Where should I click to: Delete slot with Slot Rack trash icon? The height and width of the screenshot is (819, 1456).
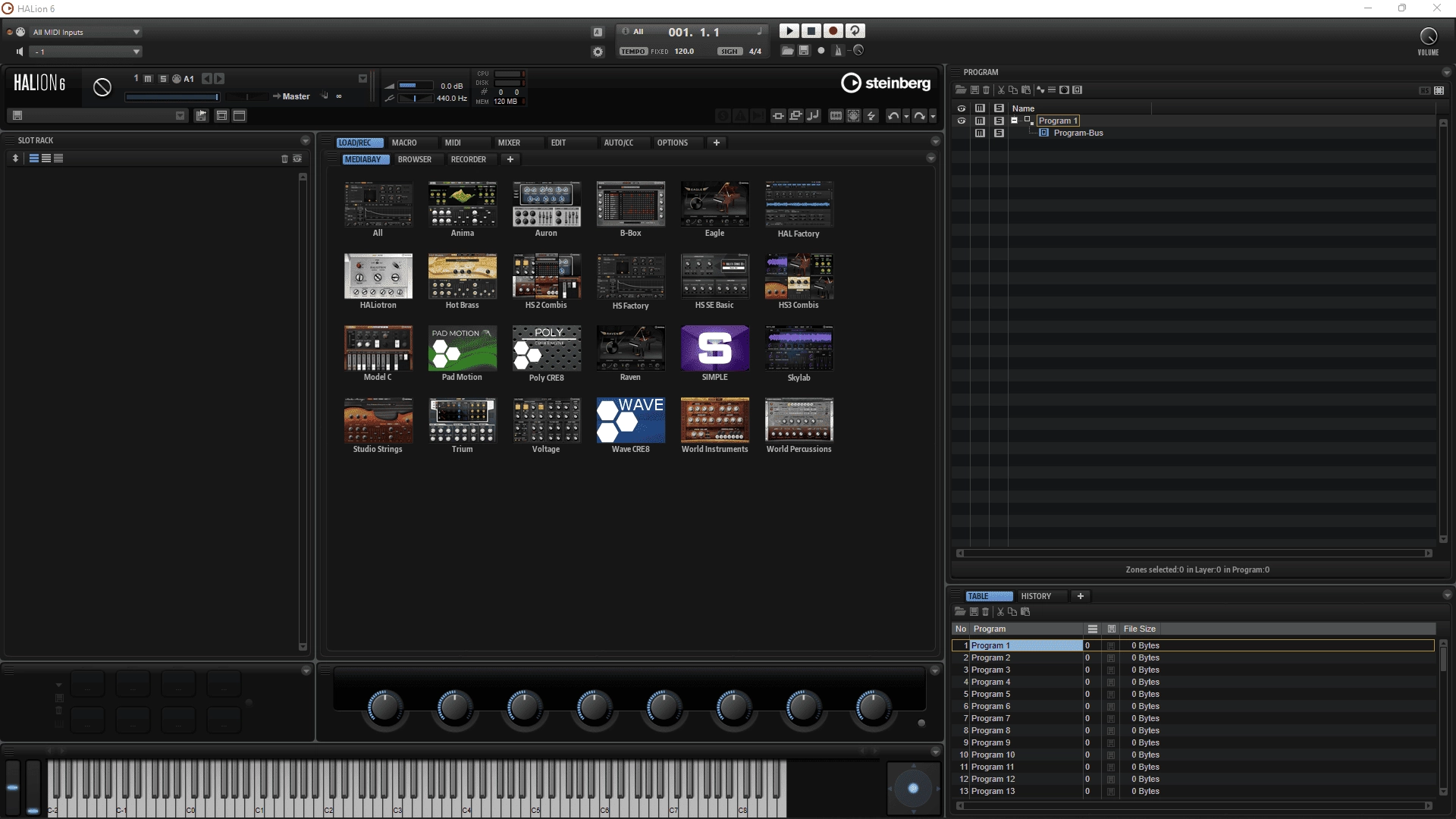pyautogui.click(x=285, y=158)
